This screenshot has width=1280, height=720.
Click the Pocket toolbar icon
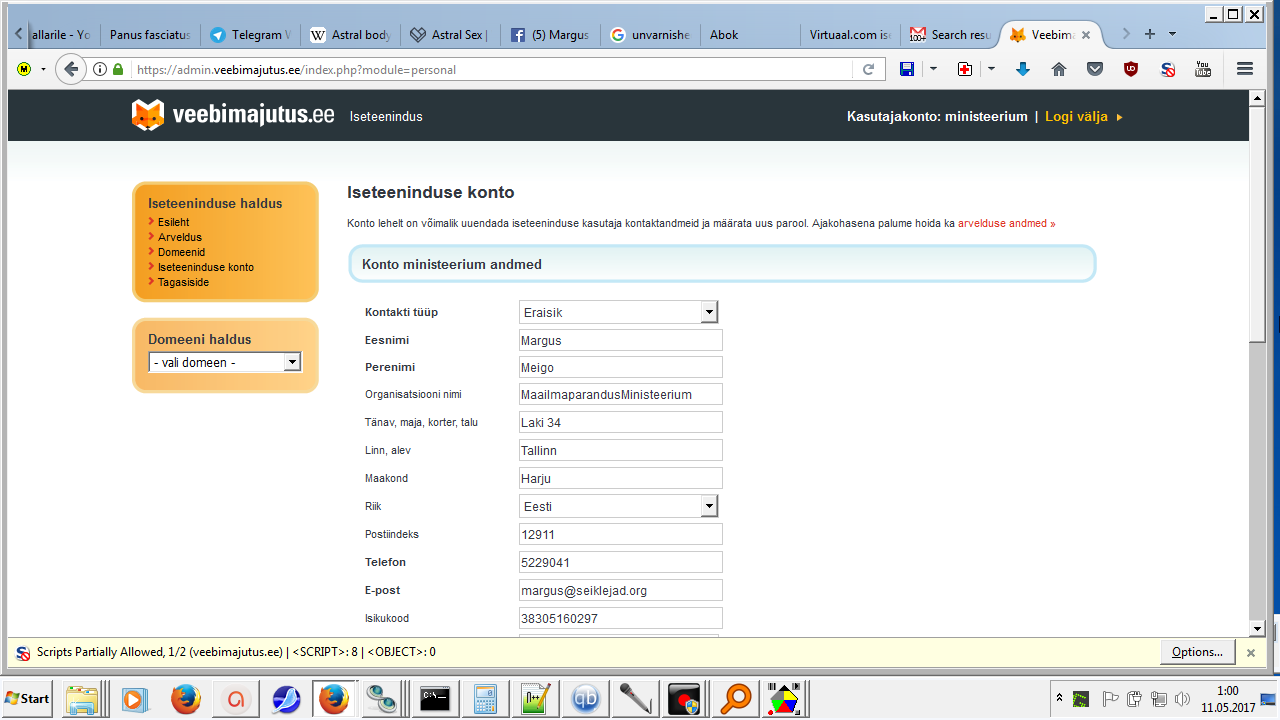pyautogui.click(x=1095, y=69)
